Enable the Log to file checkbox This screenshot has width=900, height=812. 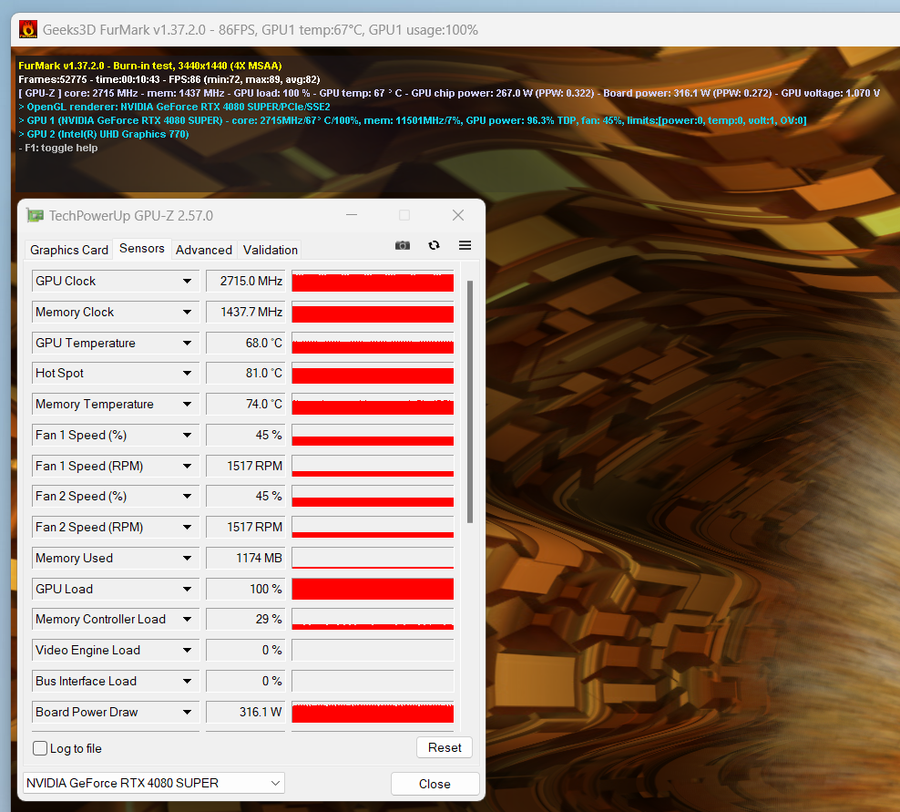40,748
